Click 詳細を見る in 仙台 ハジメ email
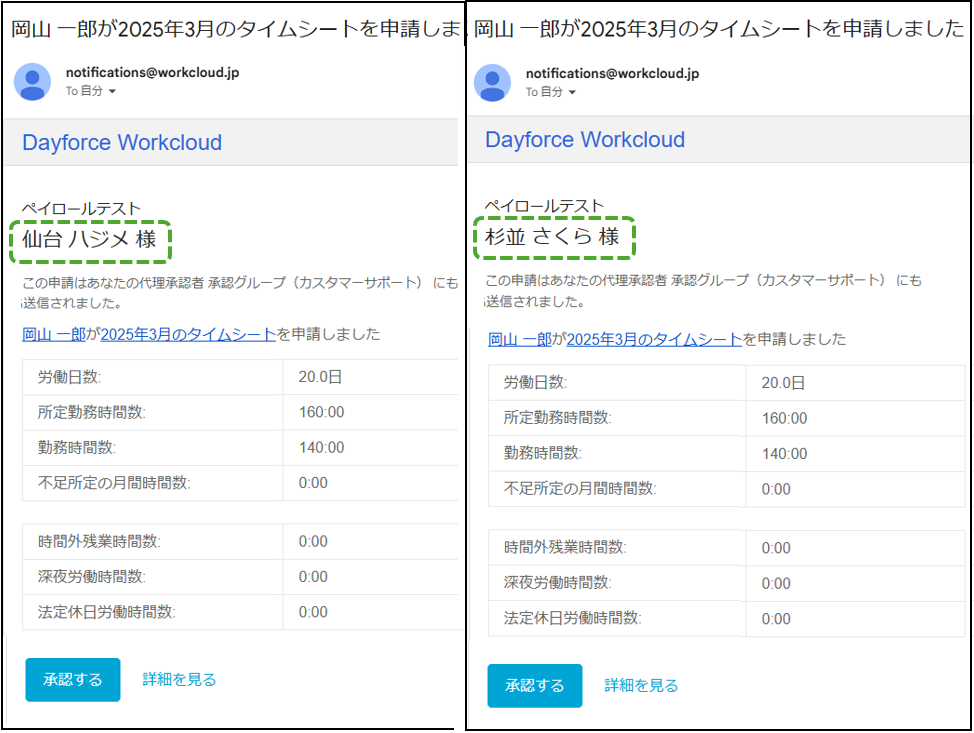Image resolution: width=974 pixels, height=733 pixels. point(179,680)
